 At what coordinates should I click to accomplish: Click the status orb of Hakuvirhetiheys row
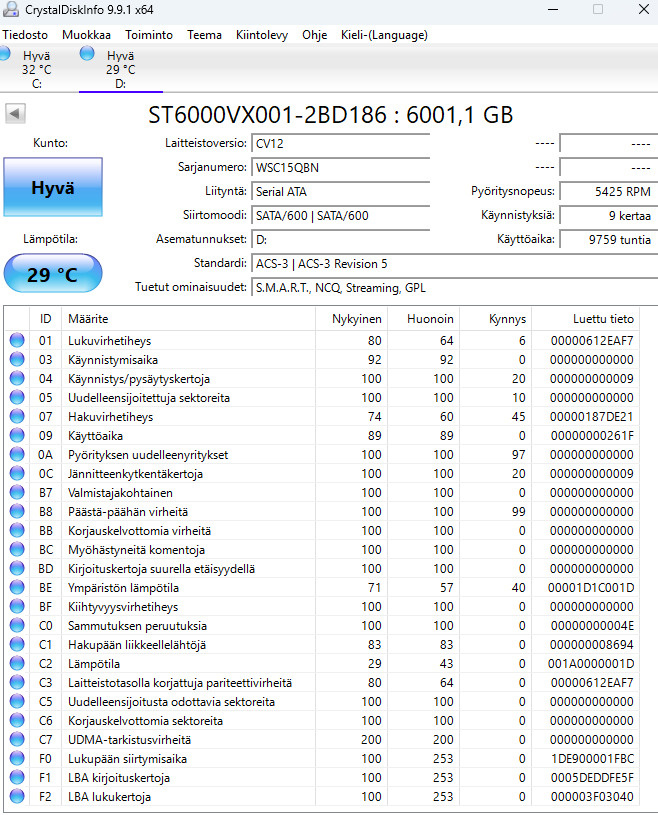click(17, 416)
